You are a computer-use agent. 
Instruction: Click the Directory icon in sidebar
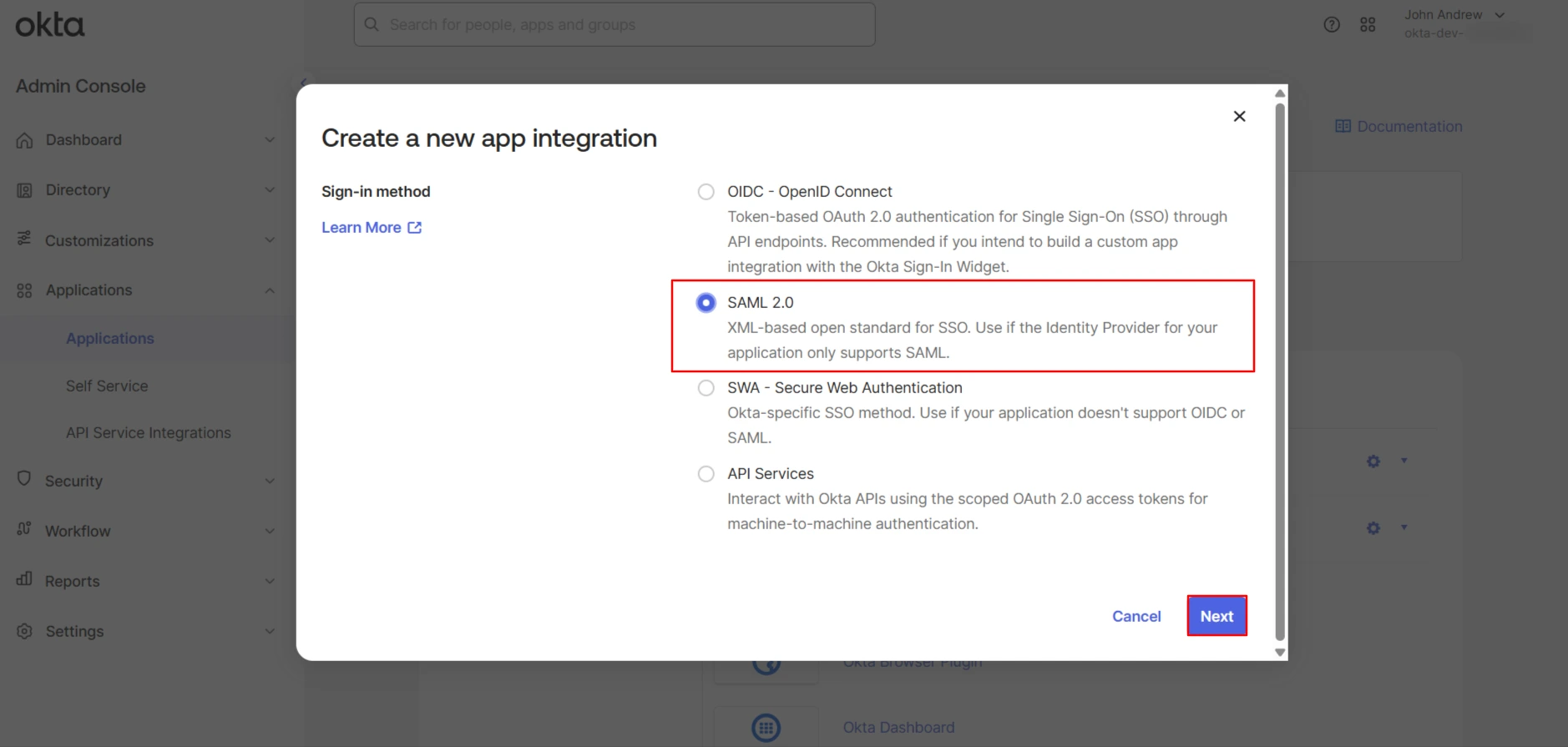[24, 190]
